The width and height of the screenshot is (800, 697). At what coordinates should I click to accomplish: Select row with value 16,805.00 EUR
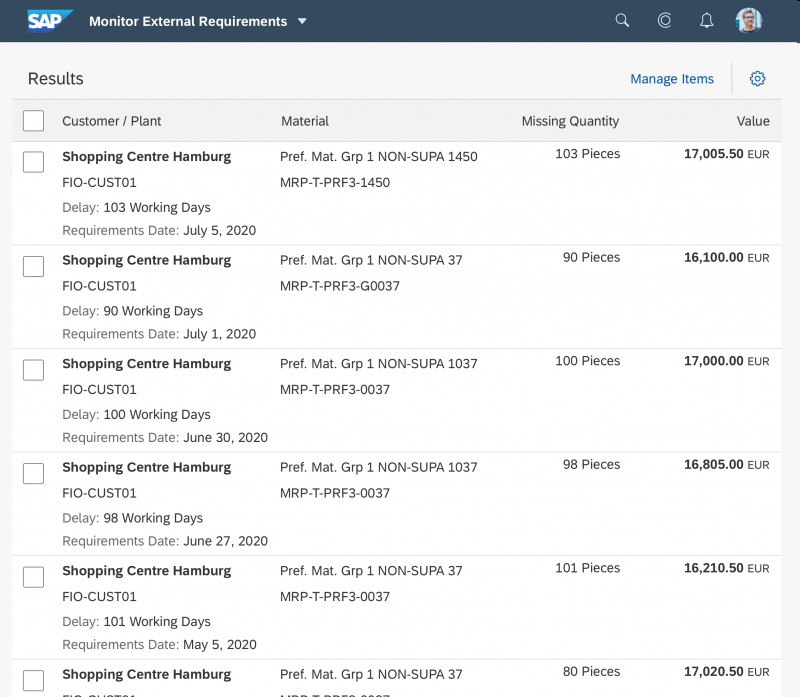[34, 473]
